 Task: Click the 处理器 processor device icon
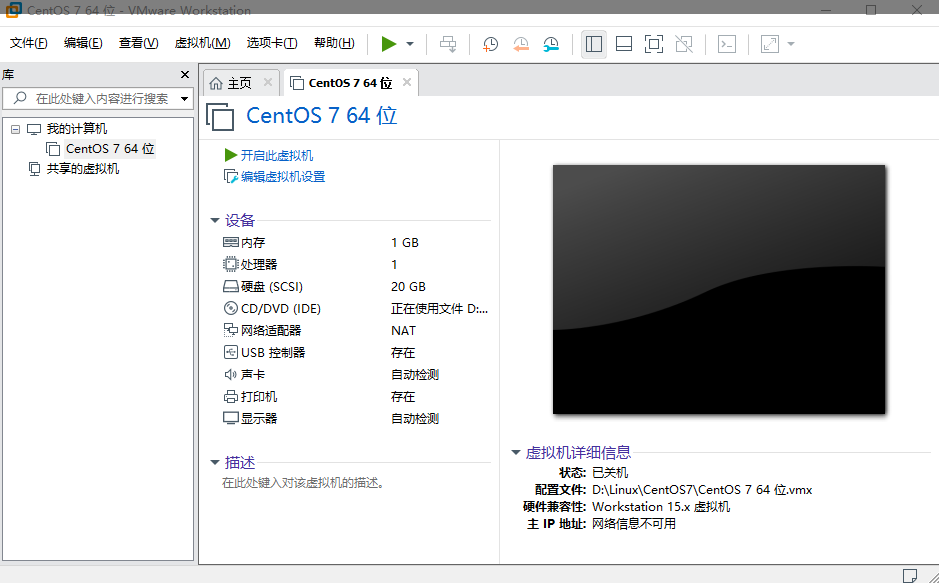[231, 264]
